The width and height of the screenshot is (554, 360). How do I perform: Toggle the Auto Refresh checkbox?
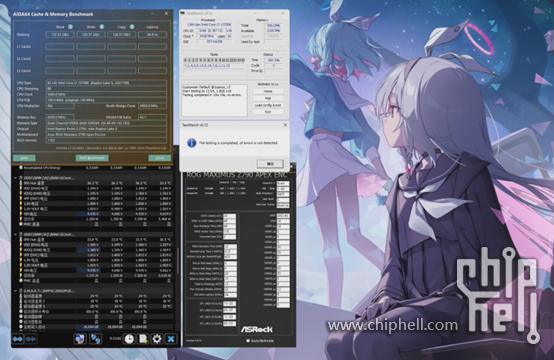click(248, 341)
